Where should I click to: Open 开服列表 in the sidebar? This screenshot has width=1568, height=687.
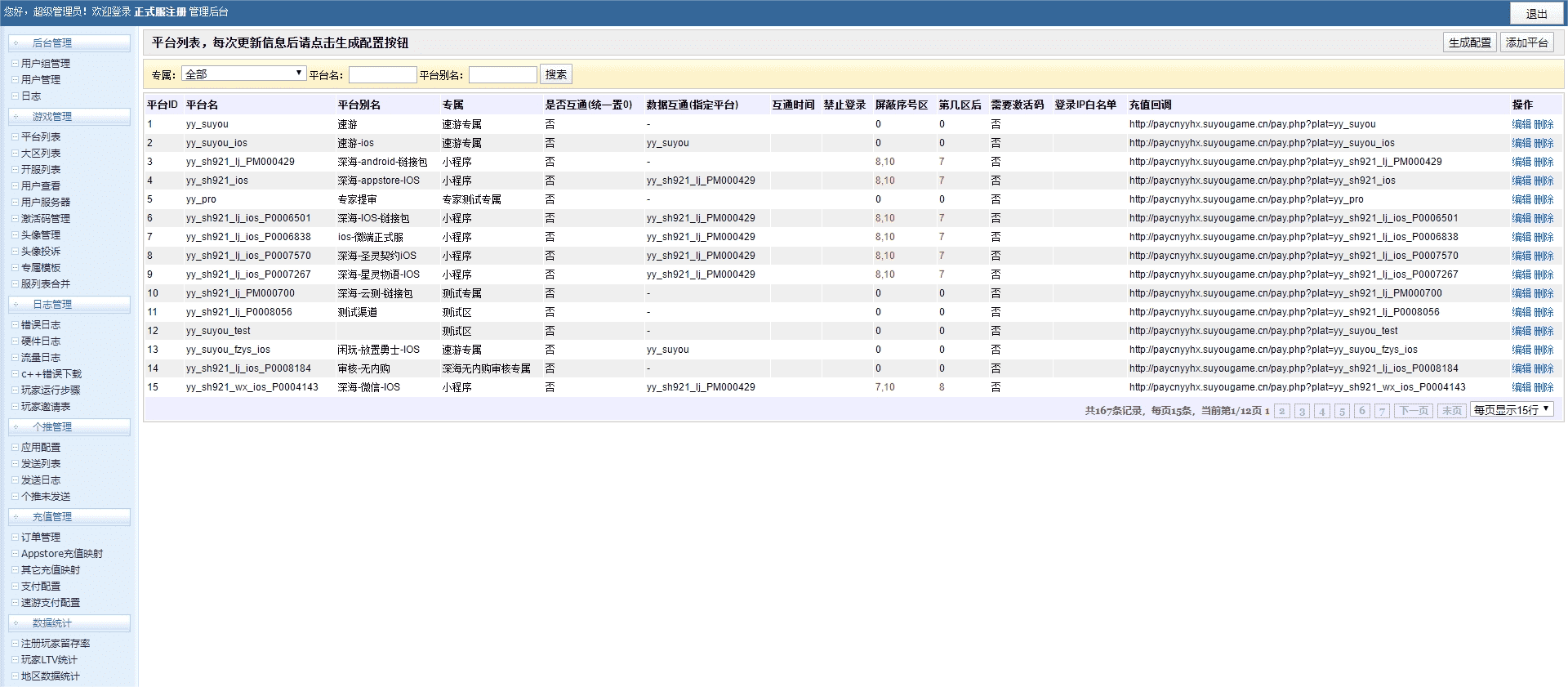[x=41, y=170]
